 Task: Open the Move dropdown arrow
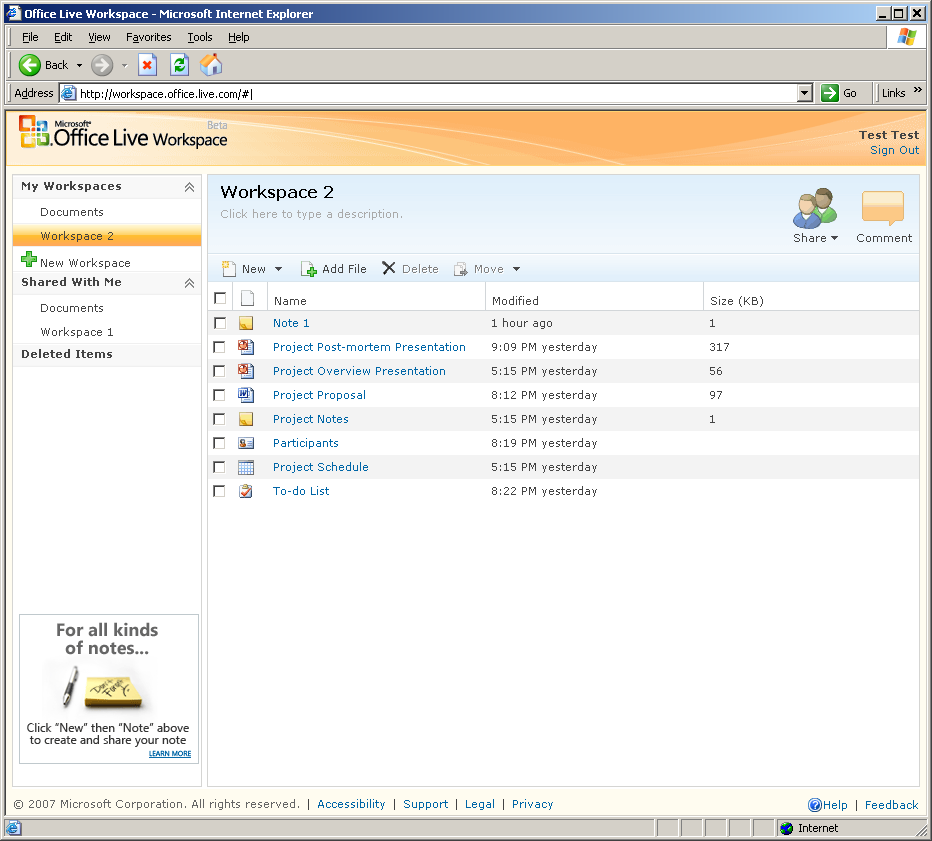coord(517,269)
